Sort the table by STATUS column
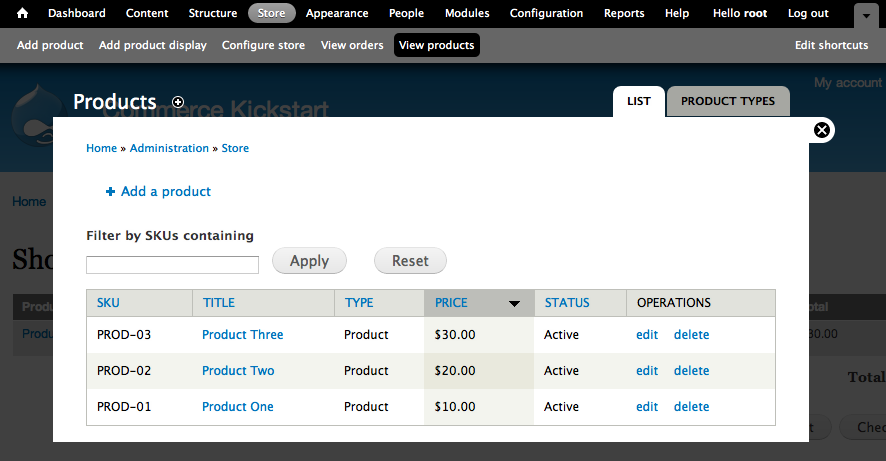The width and height of the screenshot is (886, 461). 567,303
